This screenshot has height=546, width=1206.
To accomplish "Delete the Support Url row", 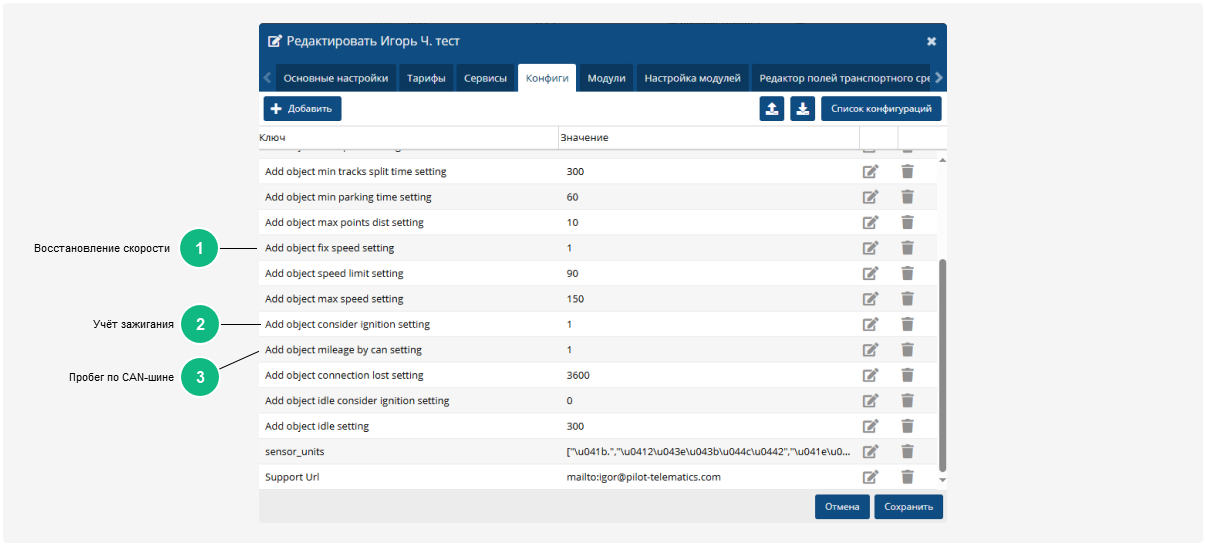I will click(x=907, y=477).
